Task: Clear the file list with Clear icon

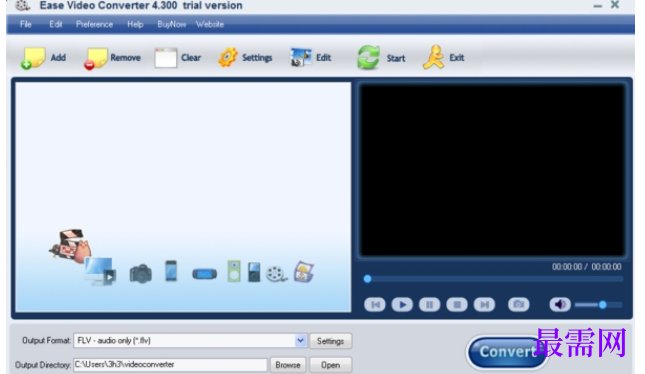Action: pyautogui.click(x=165, y=58)
